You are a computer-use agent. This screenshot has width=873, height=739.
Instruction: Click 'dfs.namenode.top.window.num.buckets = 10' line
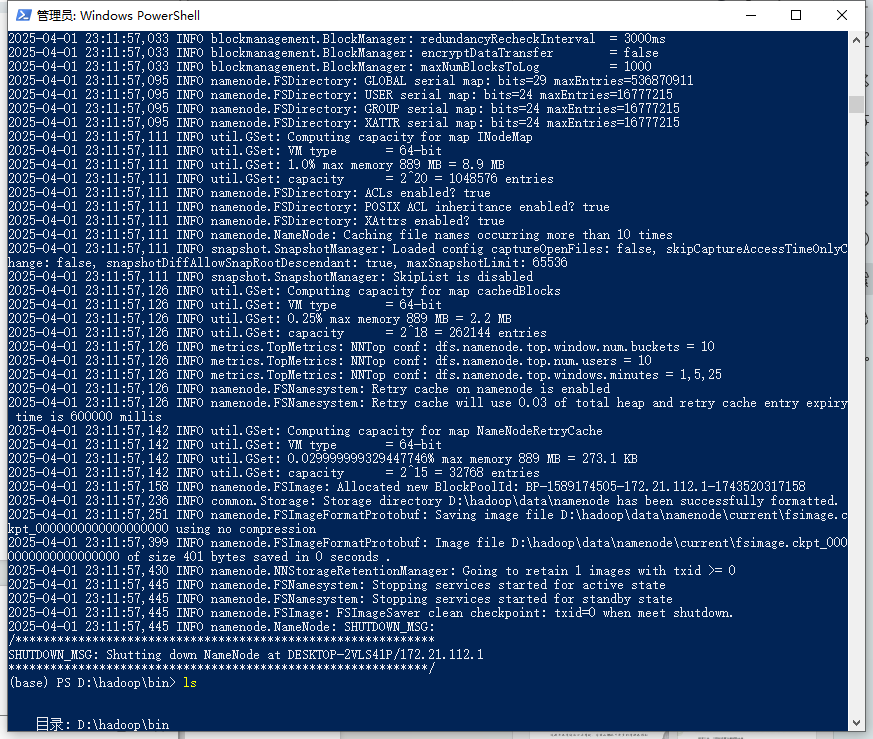click(361, 347)
